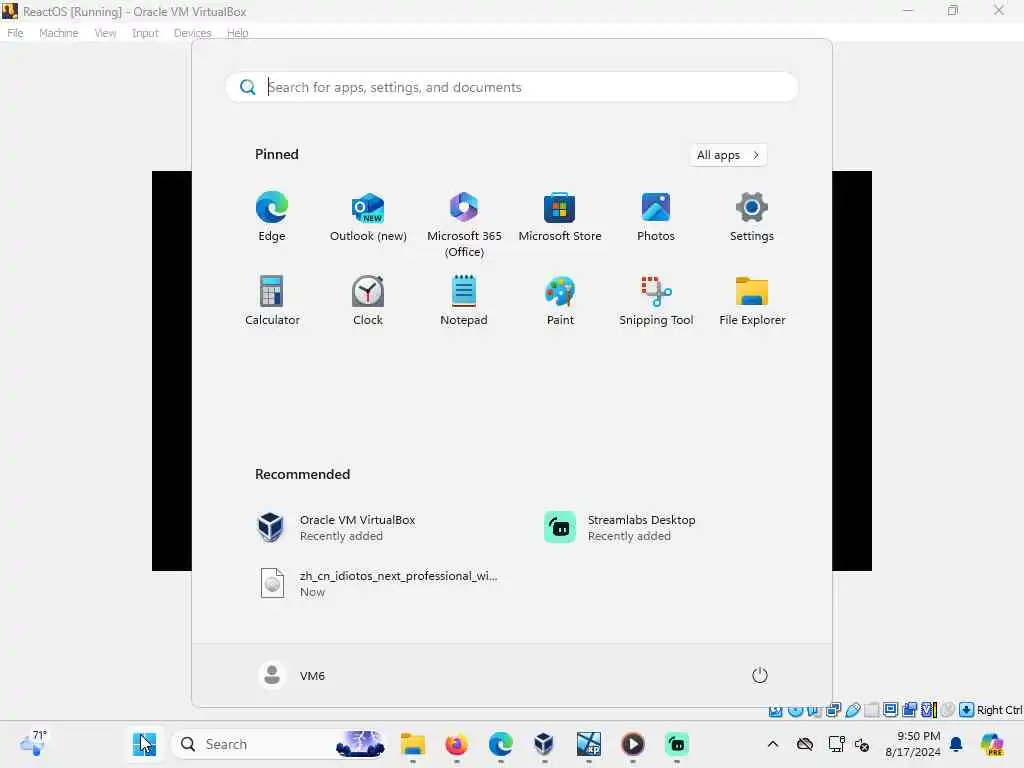
Task: Open File Explorer on the taskbar
Action: (x=413, y=744)
